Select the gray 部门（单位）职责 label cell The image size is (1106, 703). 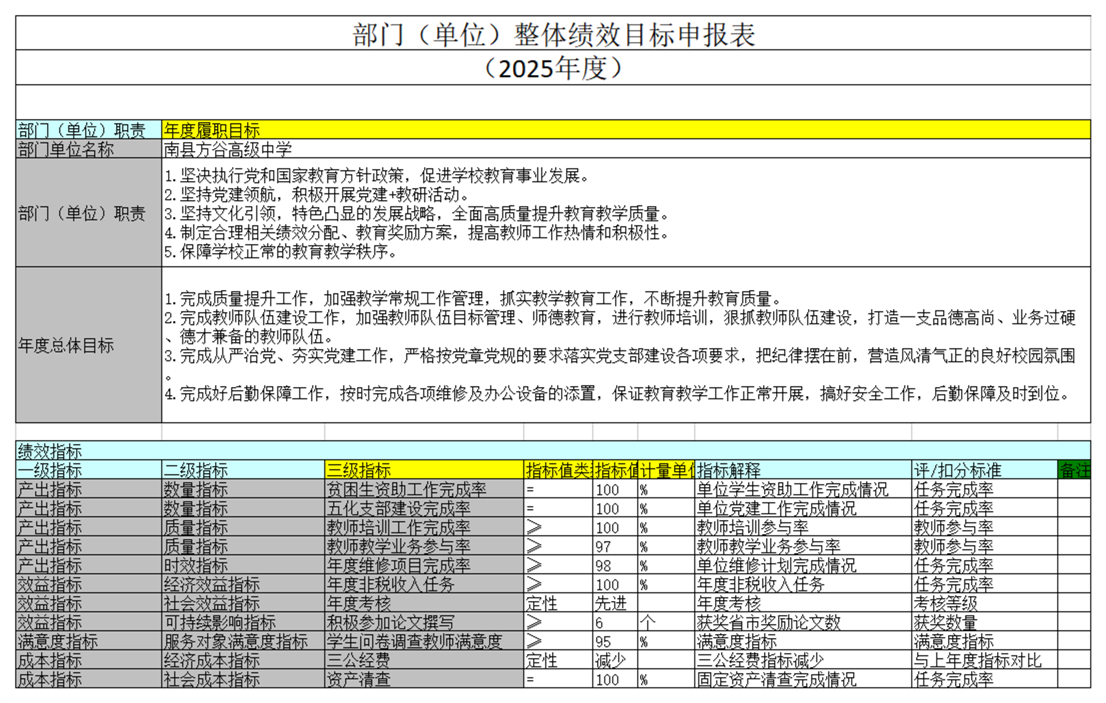[89, 213]
